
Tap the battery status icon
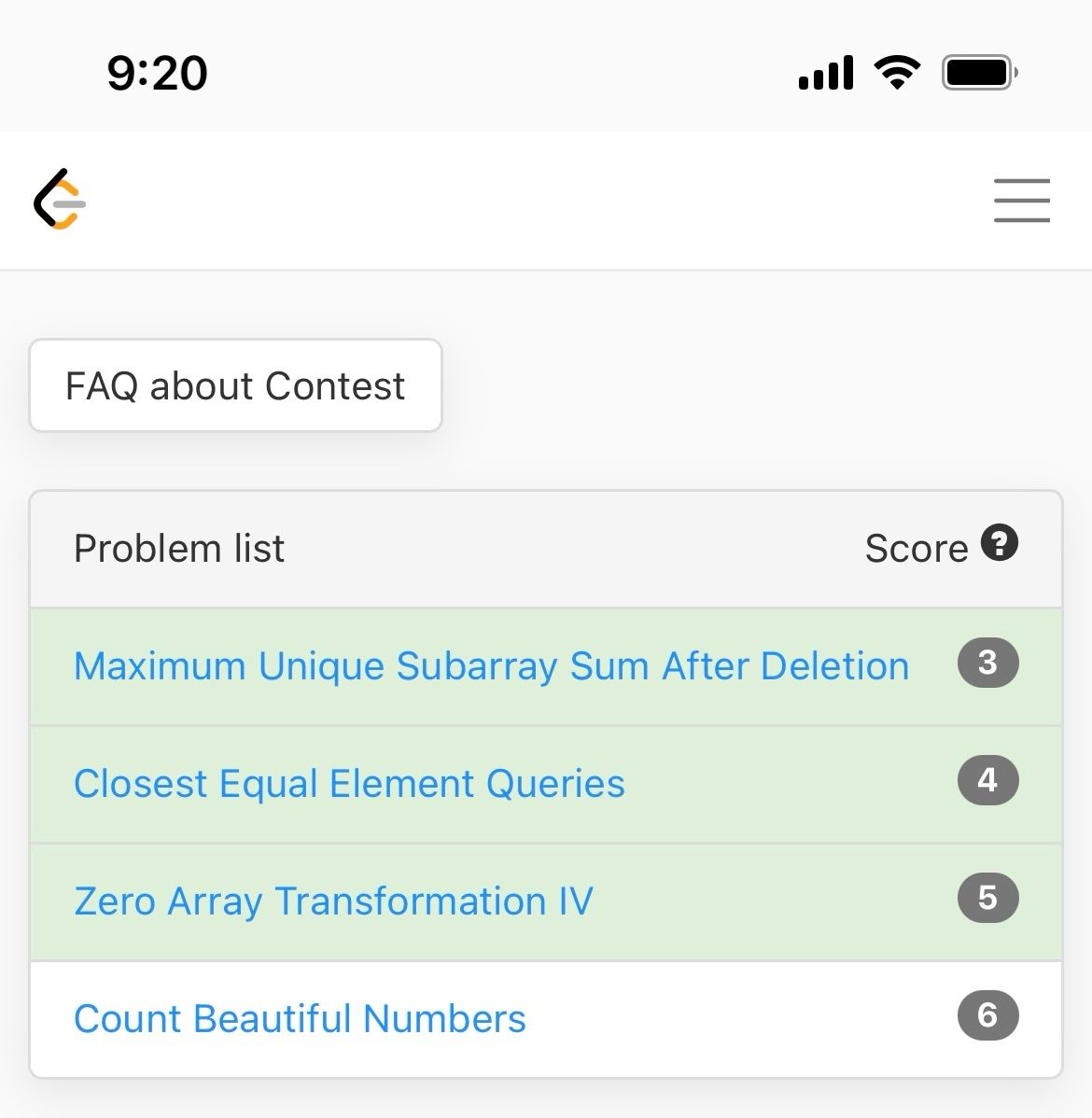coord(979,72)
